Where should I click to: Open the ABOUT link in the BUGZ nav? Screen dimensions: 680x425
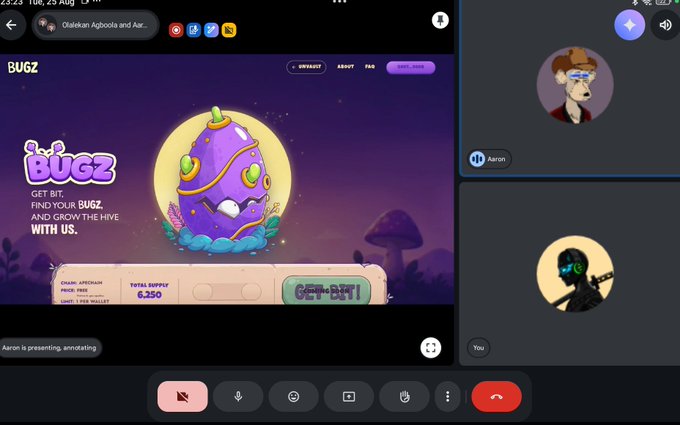click(346, 67)
